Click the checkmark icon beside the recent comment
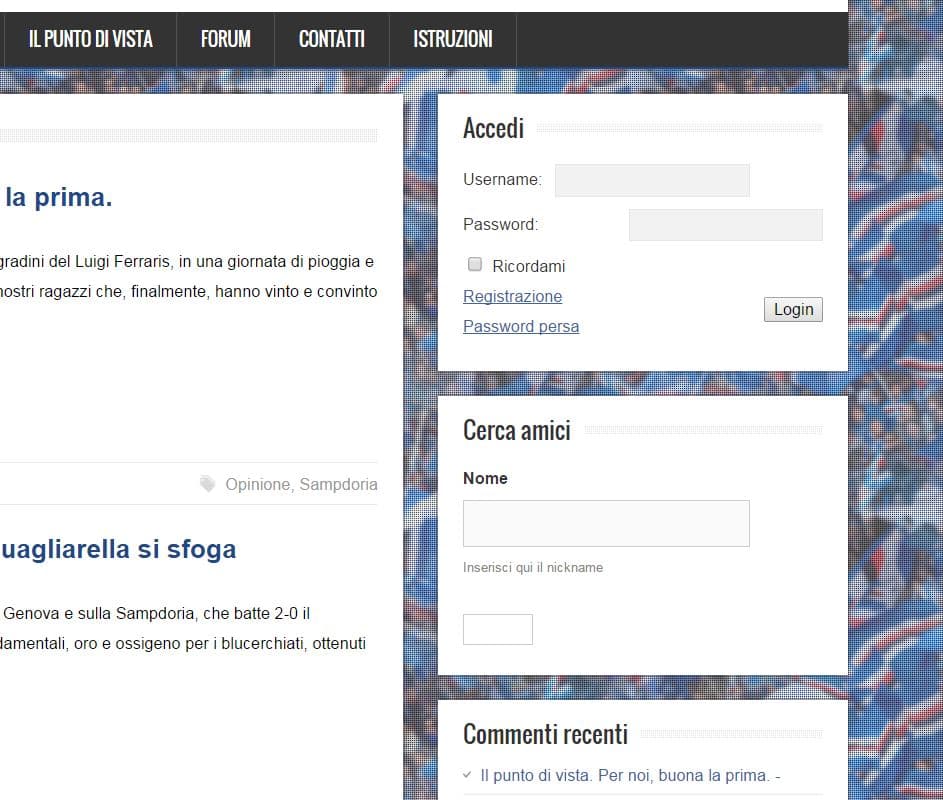This screenshot has height=800, width=943. coord(467,775)
